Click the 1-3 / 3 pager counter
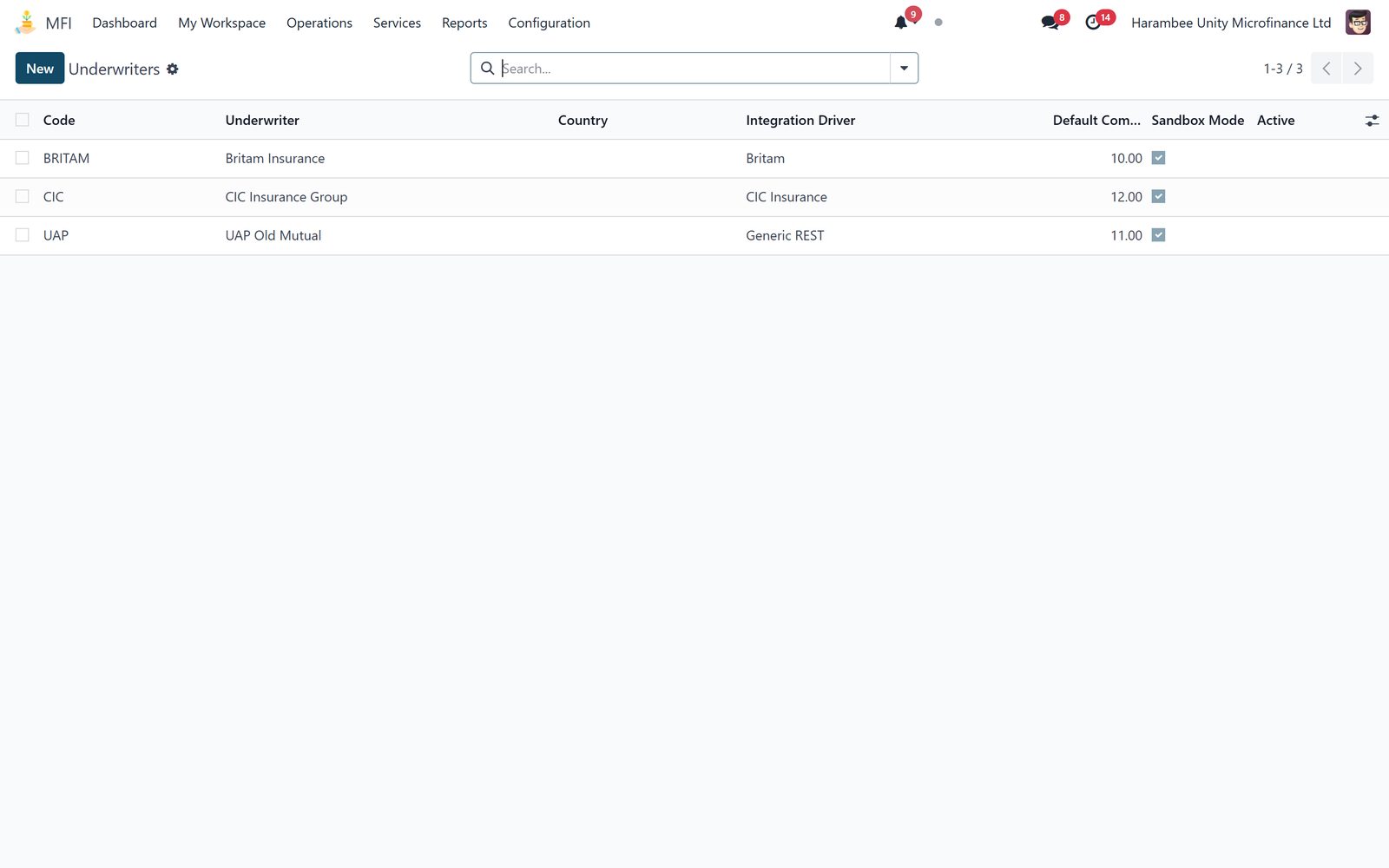The image size is (1389, 868). [1283, 69]
